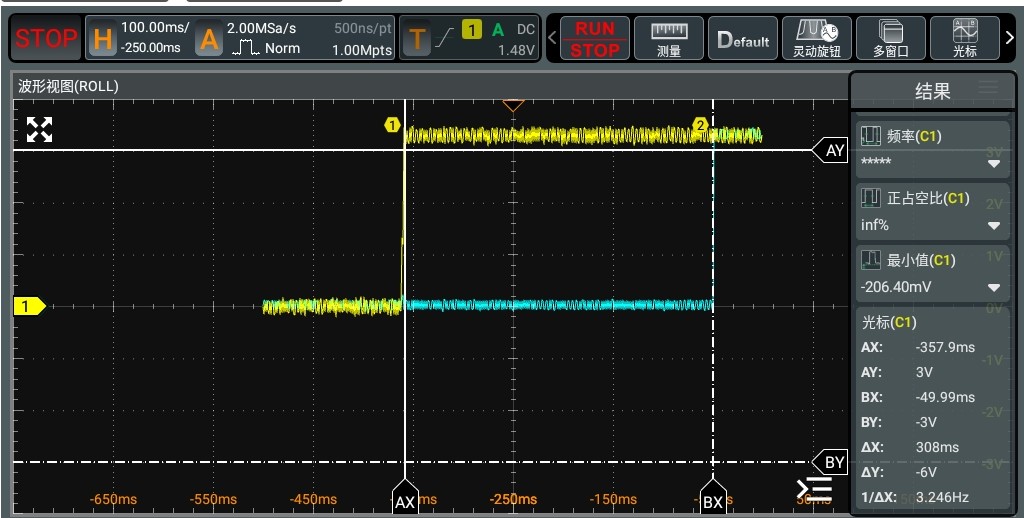Screen dimensions: 1024x518
Task: Open the 灵动旋钮 smart knob tool
Action: 816,39
